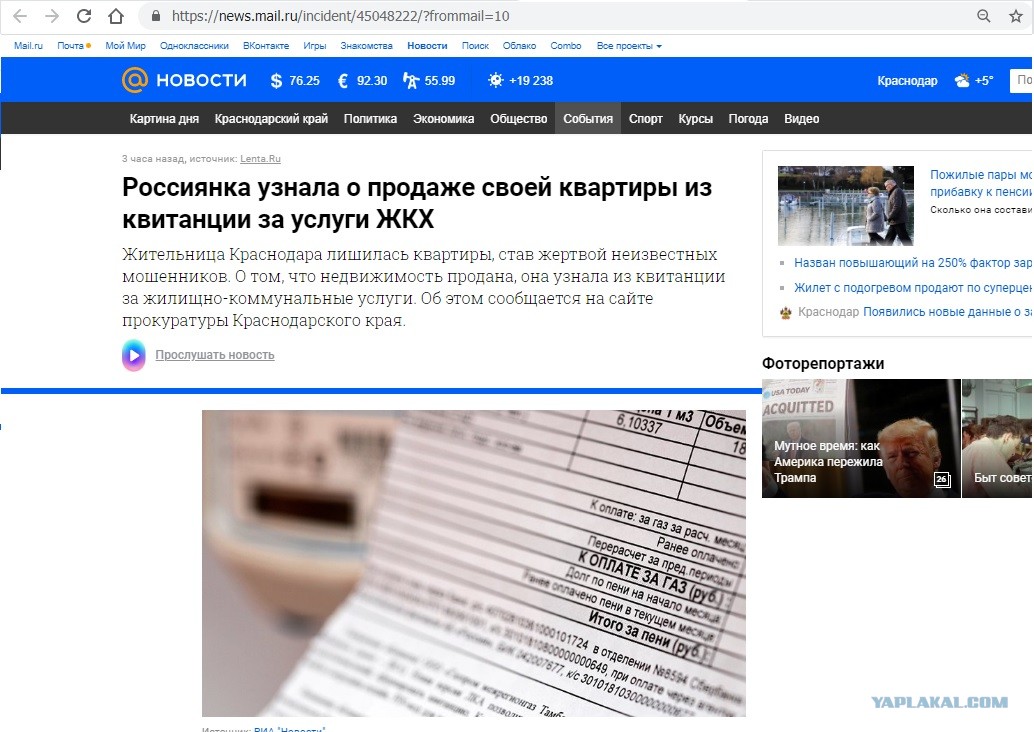Open the gas bill article photo
The width and height of the screenshot is (1034, 732).
[x=473, y=563]
